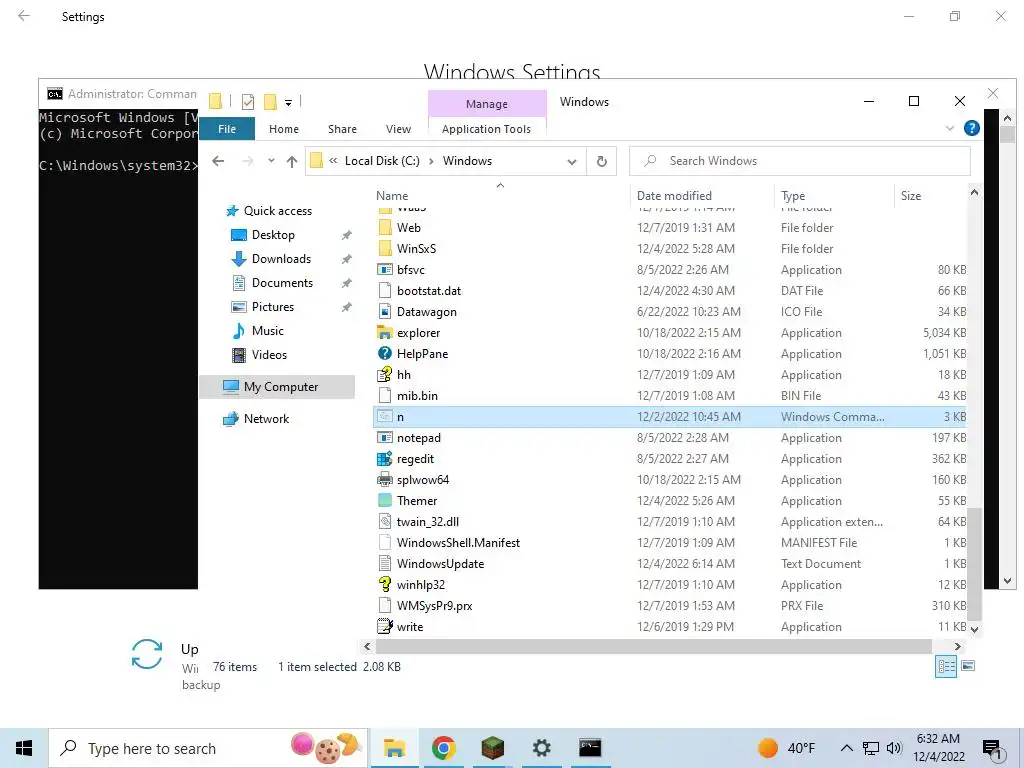Switch to details view layout
Screen dimensions: 1024x768
(946, 666)
